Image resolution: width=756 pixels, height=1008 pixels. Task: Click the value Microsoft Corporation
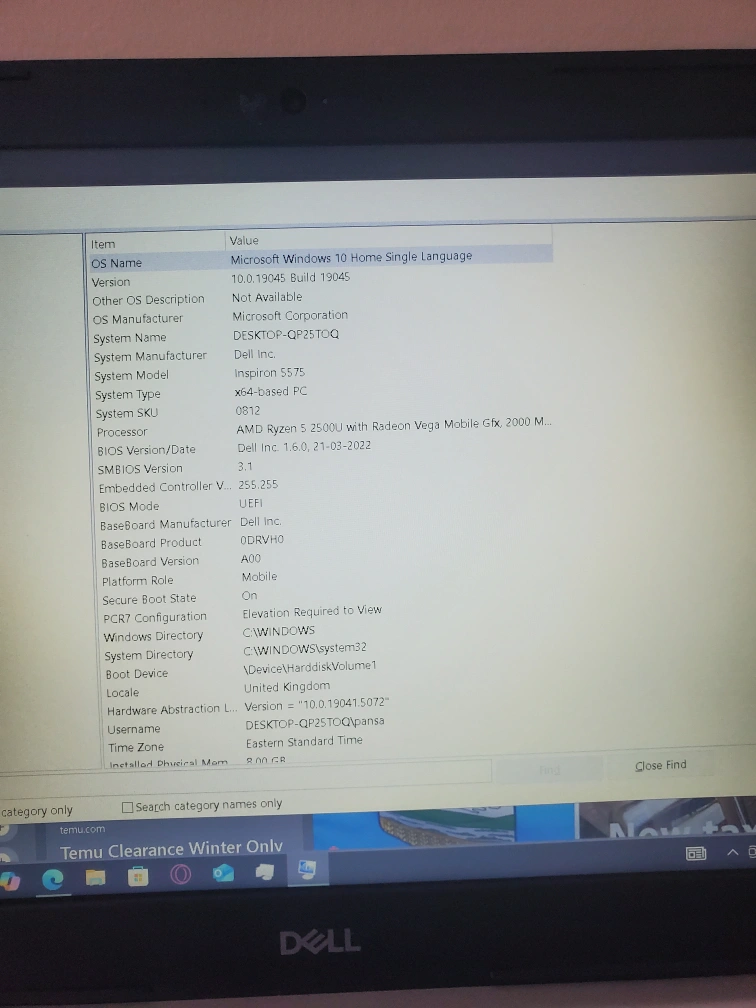point(290,316)
